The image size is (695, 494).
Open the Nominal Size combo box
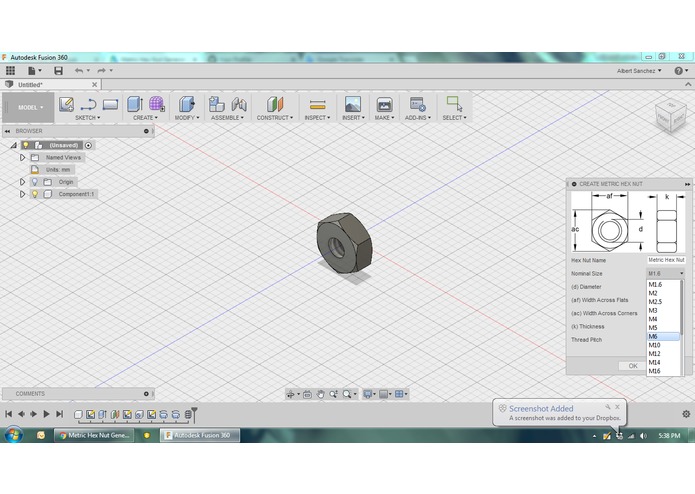tap(665, 273)
